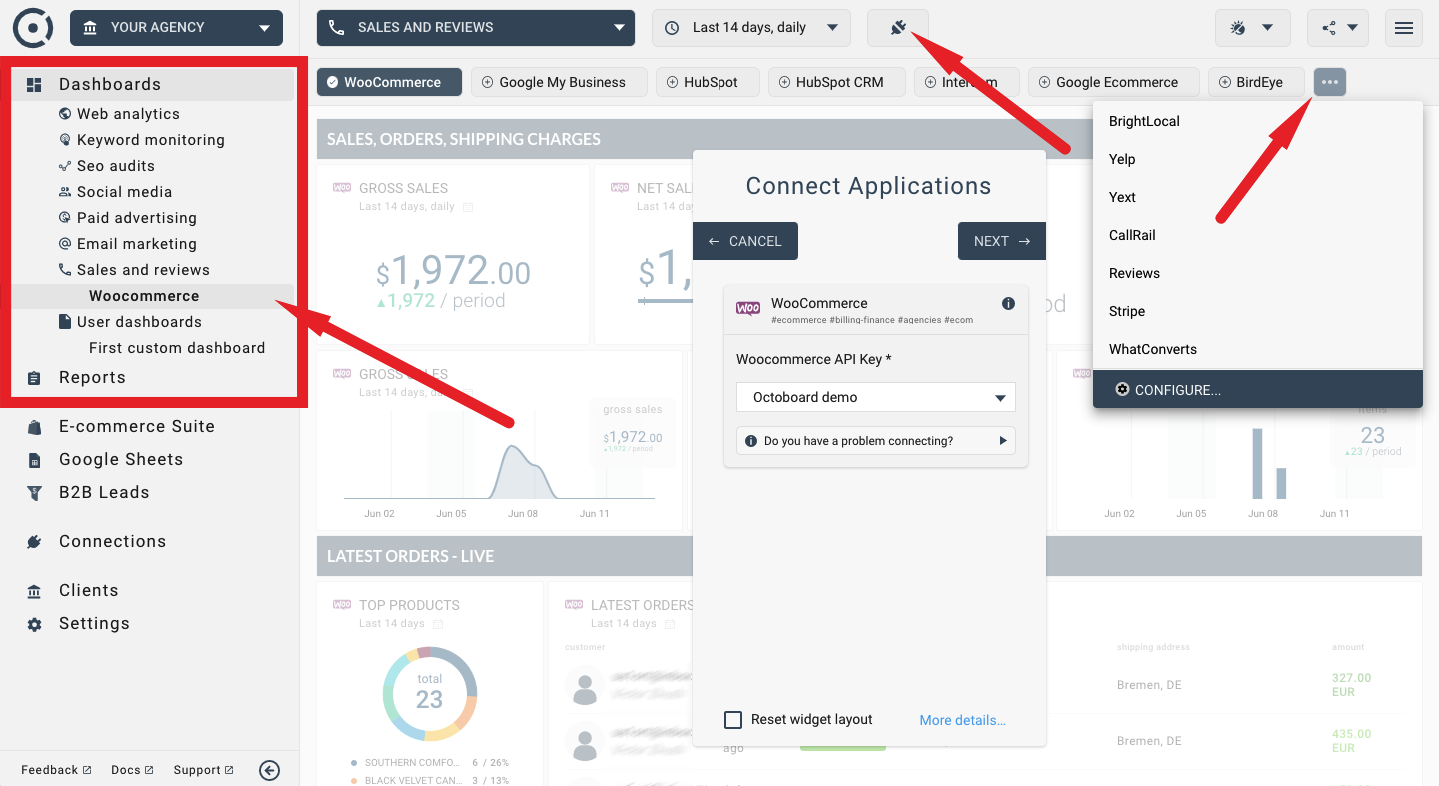This screenshot has width=1439, height=786.
Task: Open Web analytics in the sidebar
Action: pyautogui.click(x=128, y=114)
